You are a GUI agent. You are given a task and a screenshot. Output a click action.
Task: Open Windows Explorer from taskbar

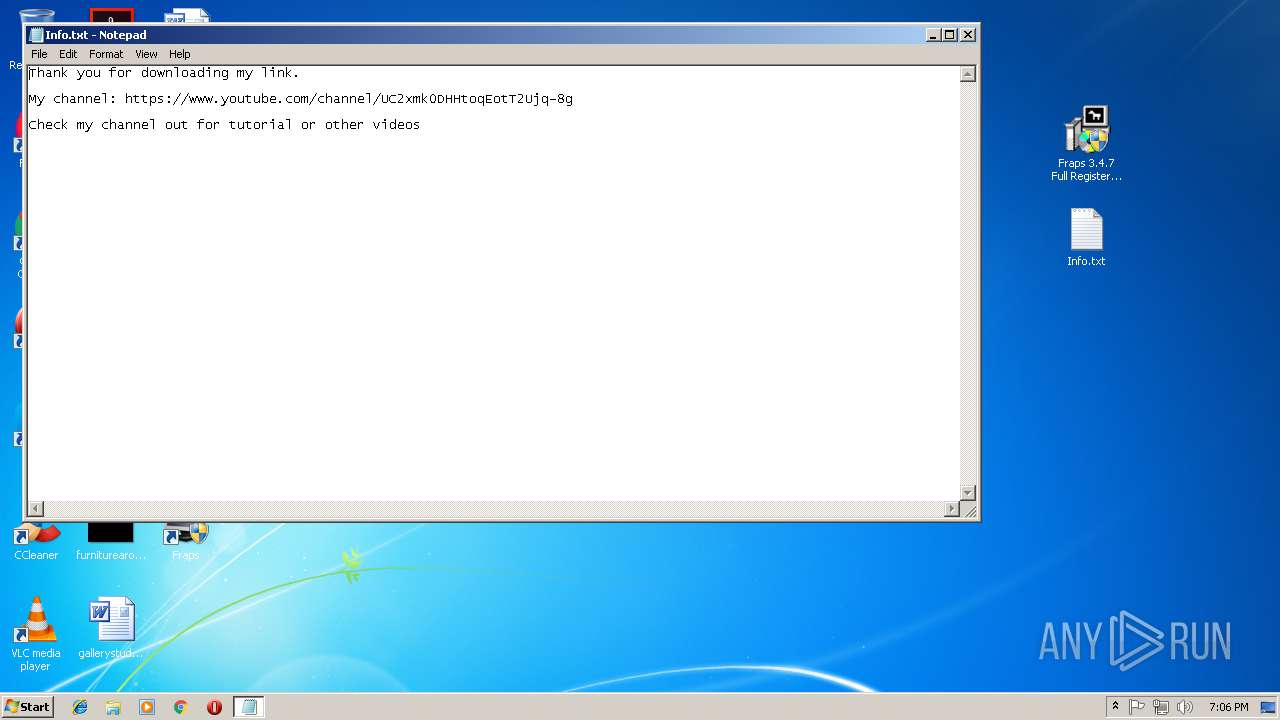(x=113, y=707)
